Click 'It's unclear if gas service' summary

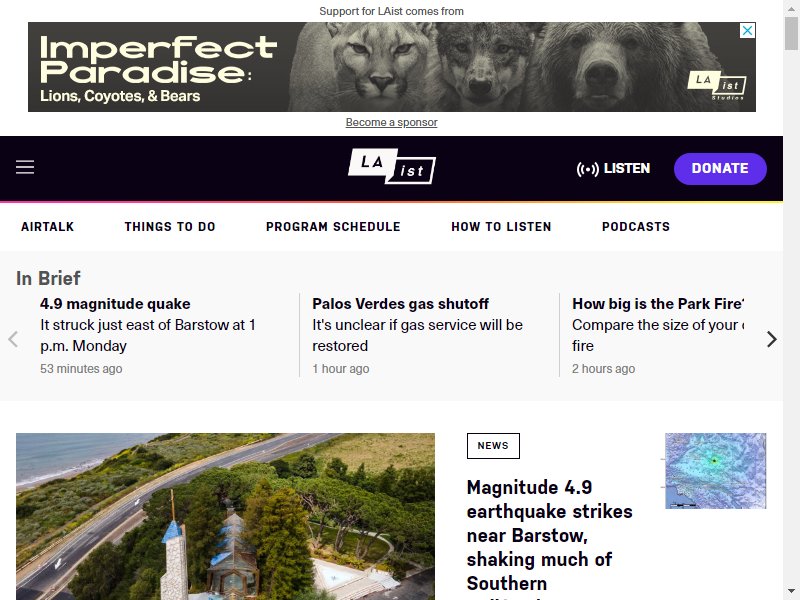[x=417, y=335]
